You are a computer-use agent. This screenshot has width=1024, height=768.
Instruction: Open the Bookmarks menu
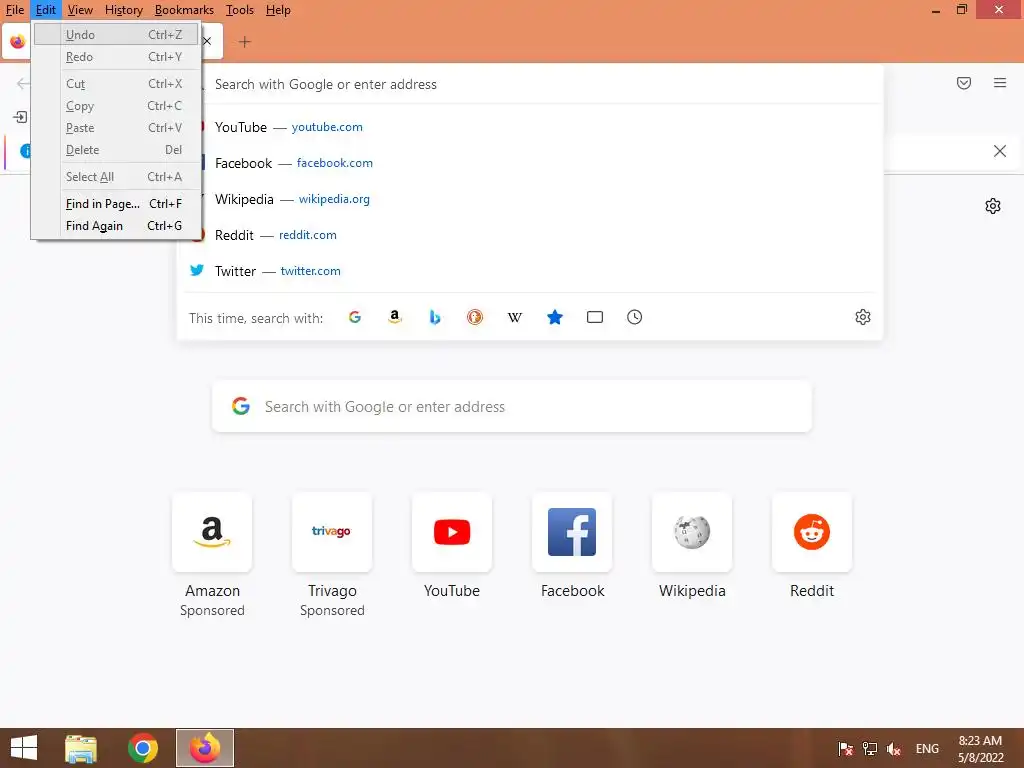click(x=184, y=10)
